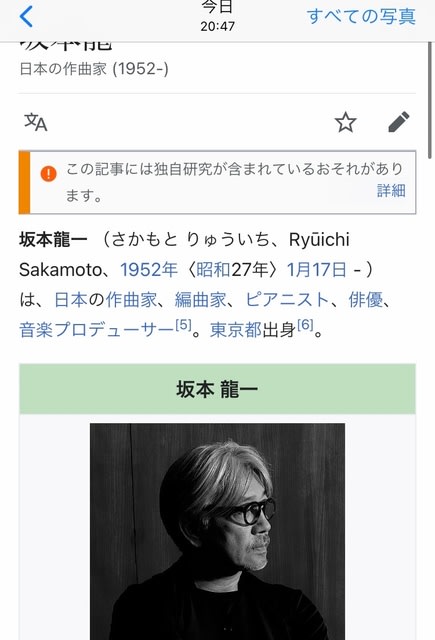Star this article to add watchlist
The height and width of the screenshot is (640, 435).
(346, 122)
